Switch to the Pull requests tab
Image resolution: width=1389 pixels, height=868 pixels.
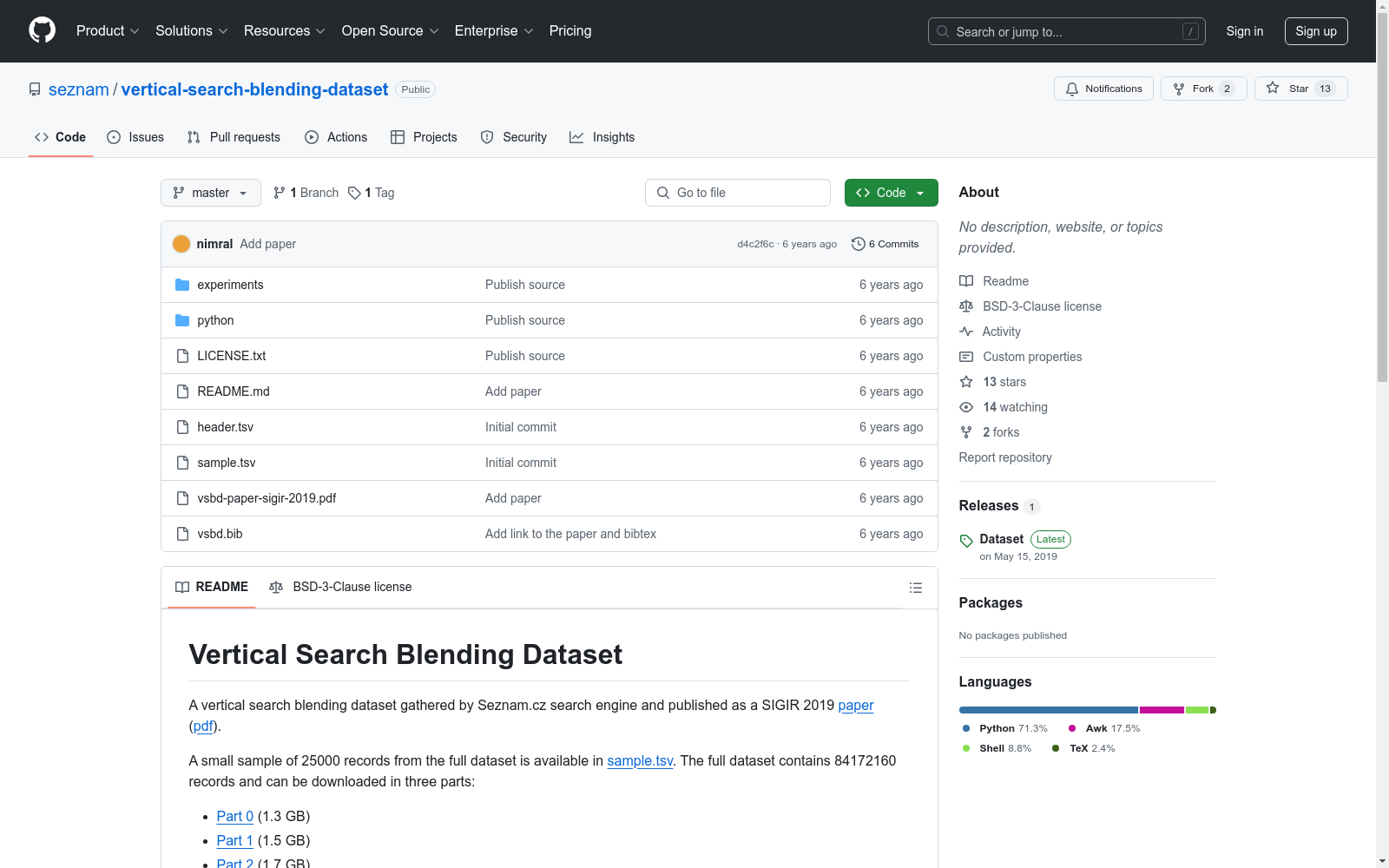click(234, 137)
